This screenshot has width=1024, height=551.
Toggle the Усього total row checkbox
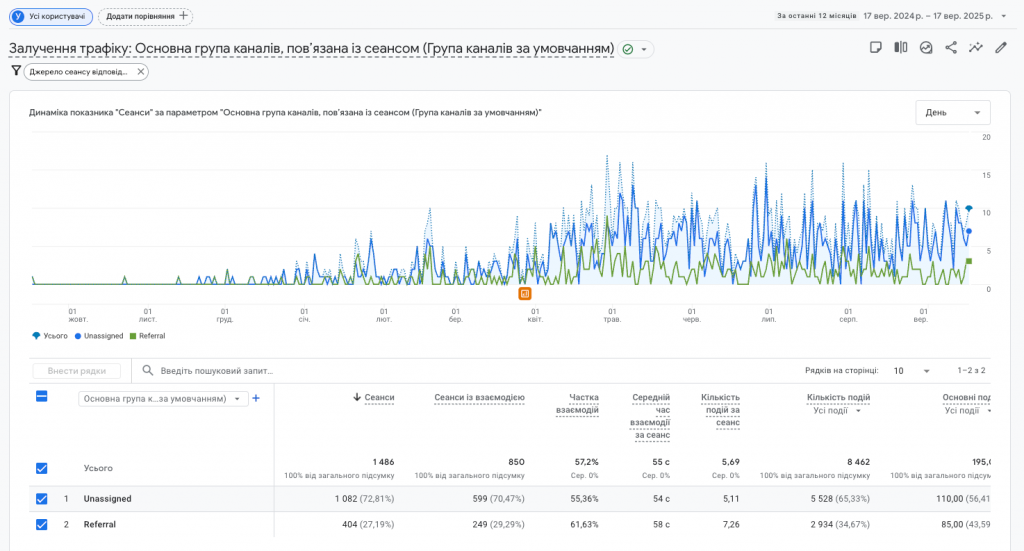click(x=41, y=468)
